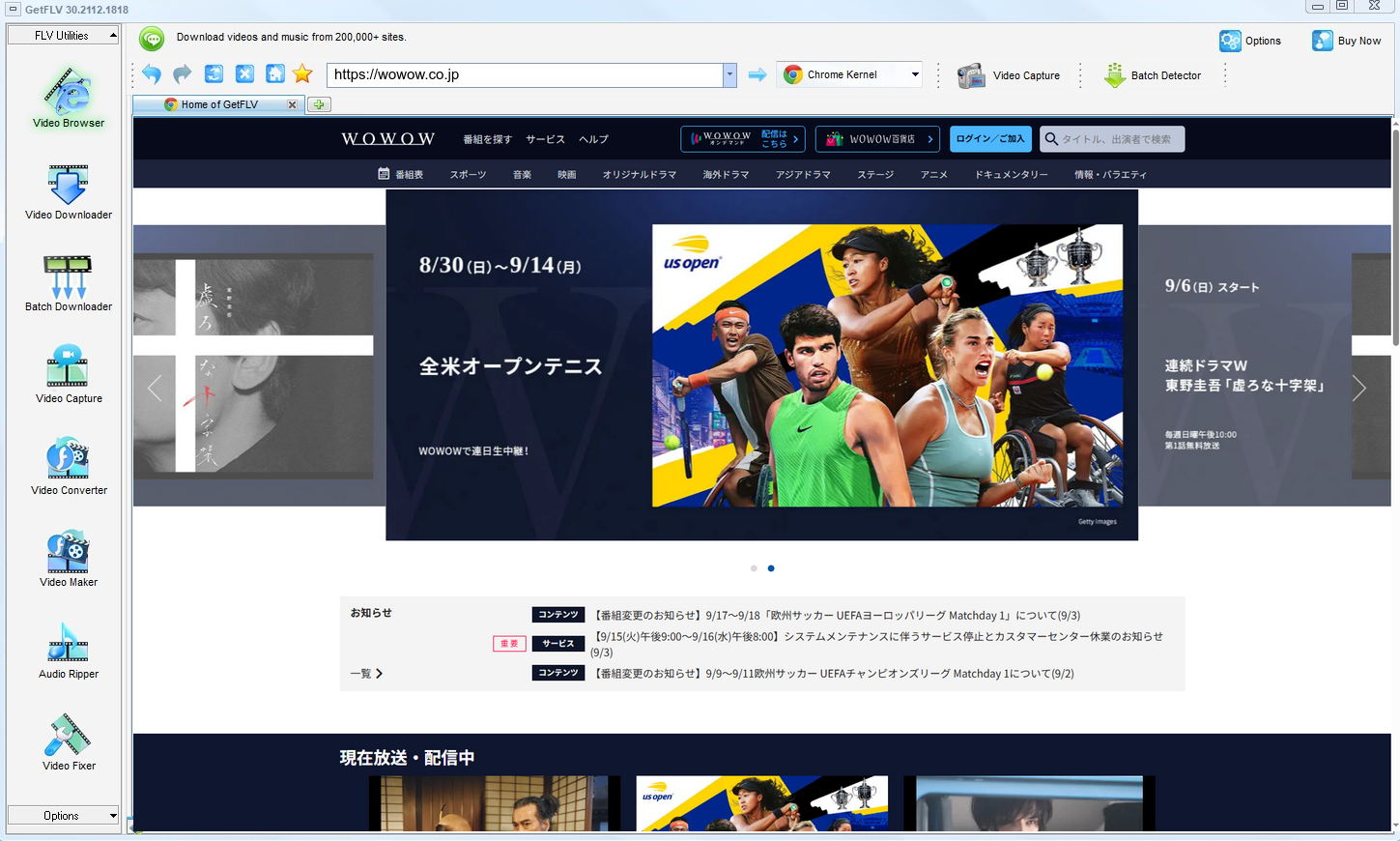Open the UEFAヨーロッパリーグ Matchday 1 notice
Image resolution: width=1400 pixels, height=841 pixels.
(x=837, y=616)
